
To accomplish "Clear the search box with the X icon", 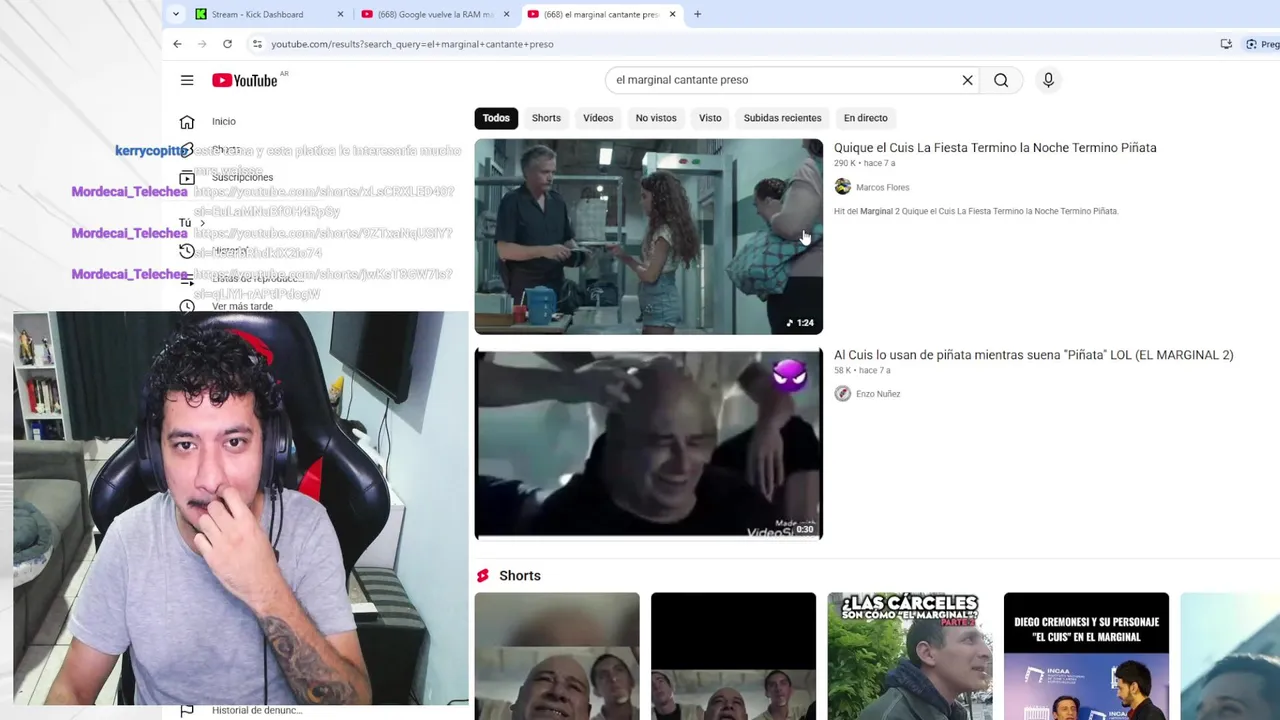I will 967,80.
